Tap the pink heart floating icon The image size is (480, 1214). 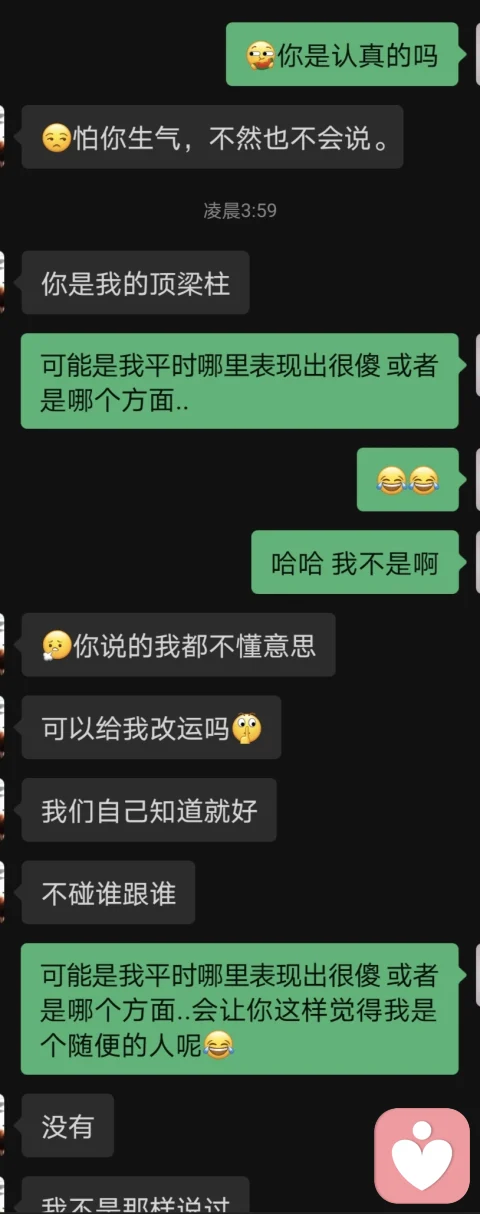[422, 1155]
